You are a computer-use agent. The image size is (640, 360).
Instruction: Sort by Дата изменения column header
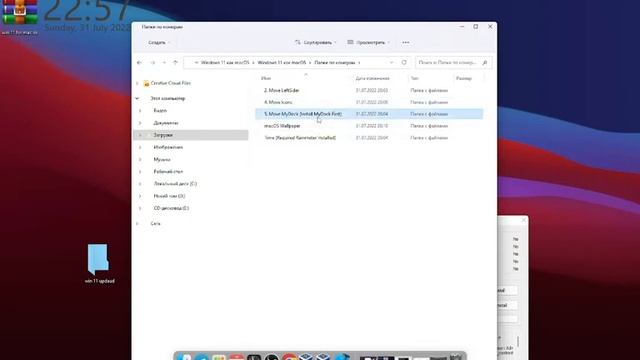pos(372,78)
